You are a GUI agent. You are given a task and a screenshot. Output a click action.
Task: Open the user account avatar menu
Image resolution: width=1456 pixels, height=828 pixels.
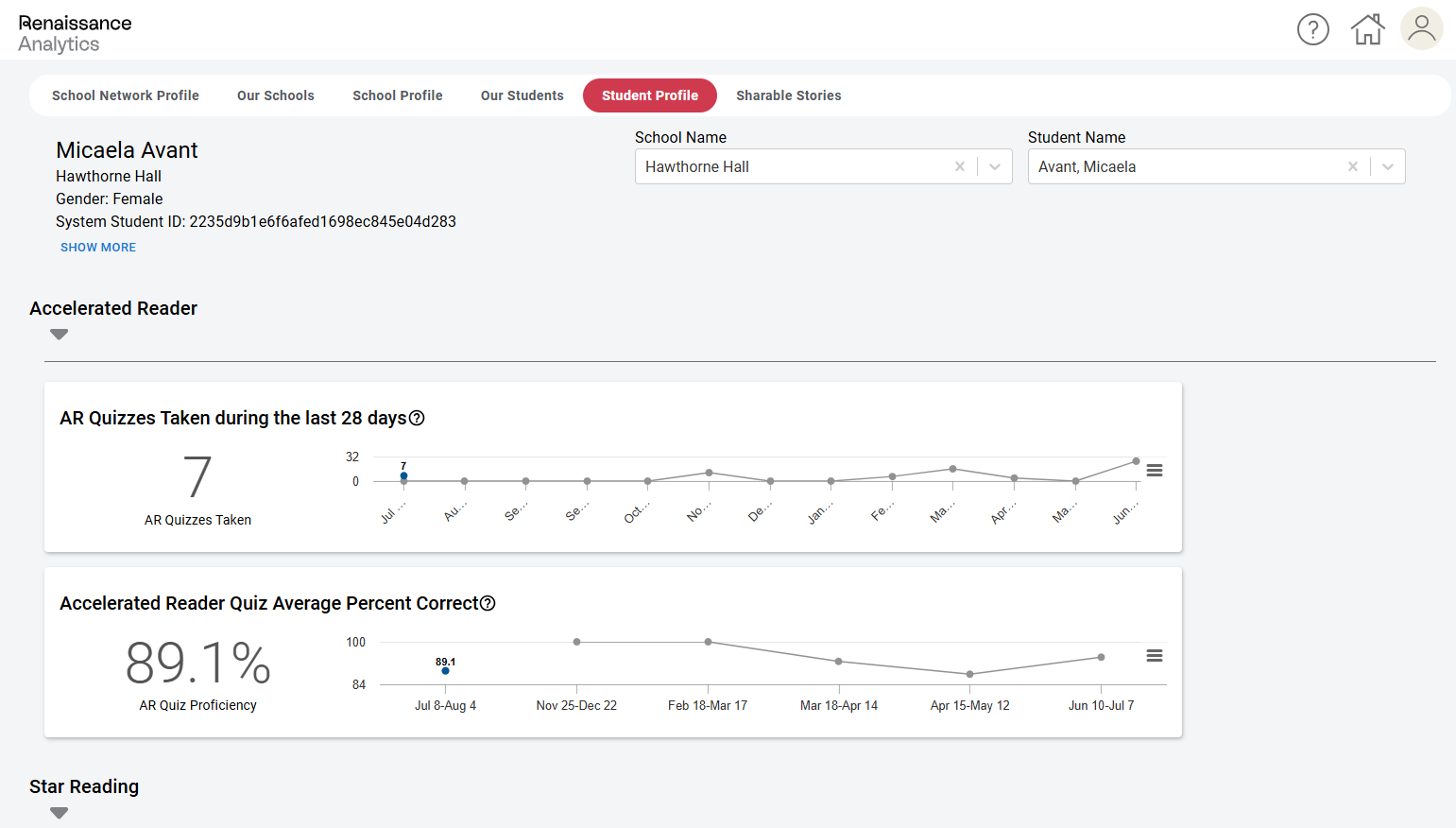tap(1421, 28)
